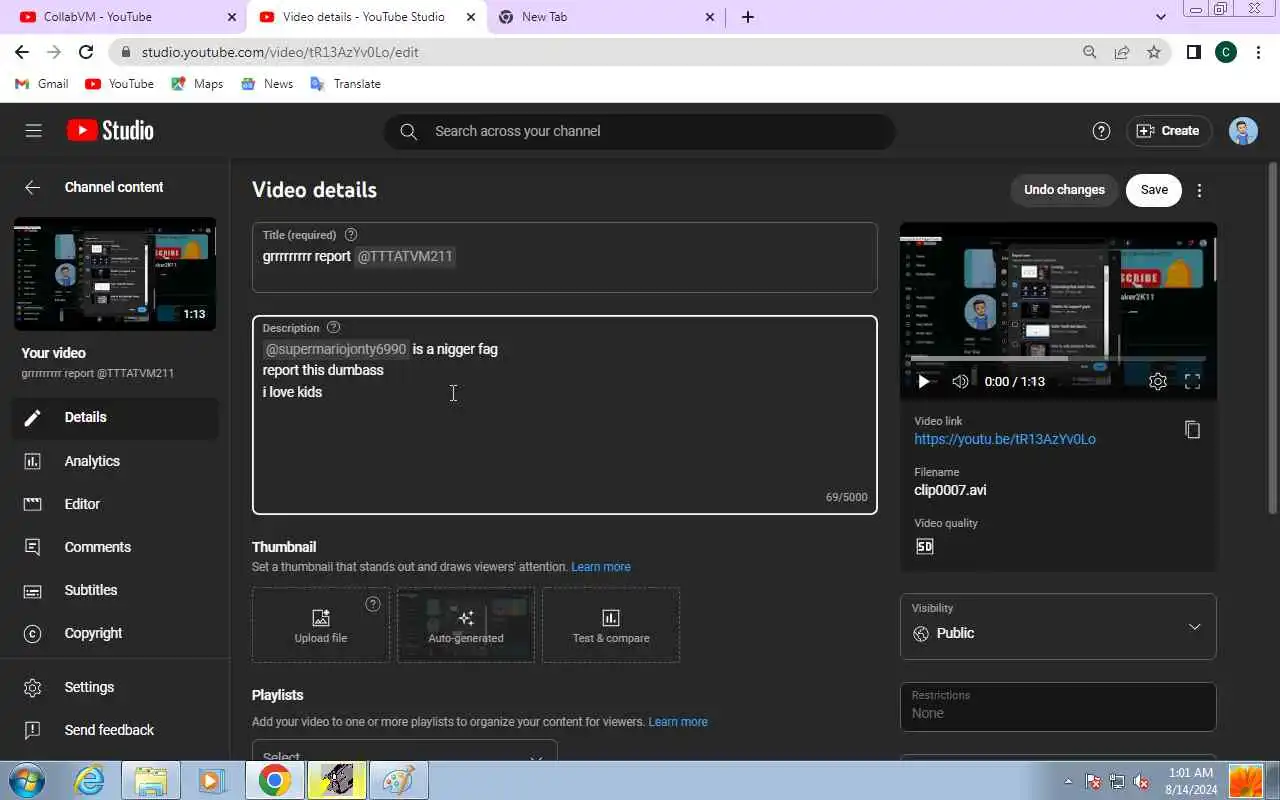Screen dimensions: 1280x800
Task: Play the preview video
Action: 923,381
